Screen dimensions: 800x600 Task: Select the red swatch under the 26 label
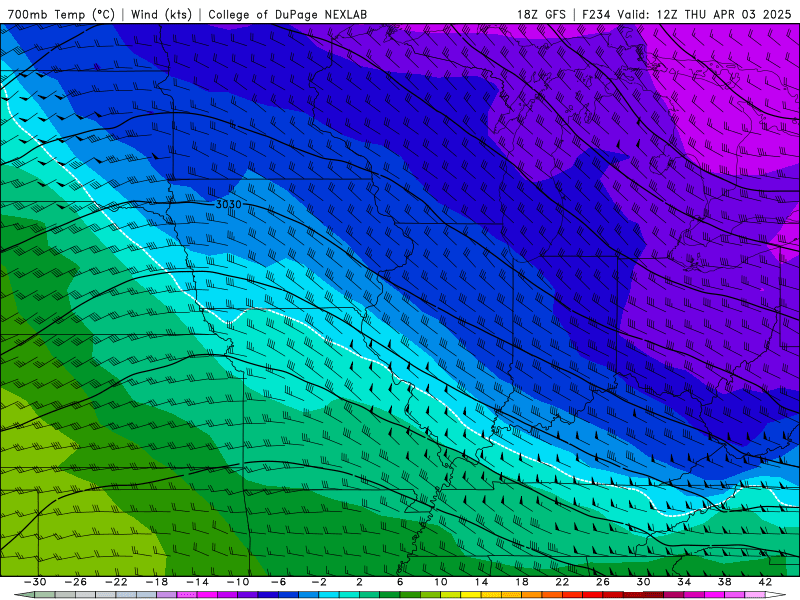click(x=592, y=595)
